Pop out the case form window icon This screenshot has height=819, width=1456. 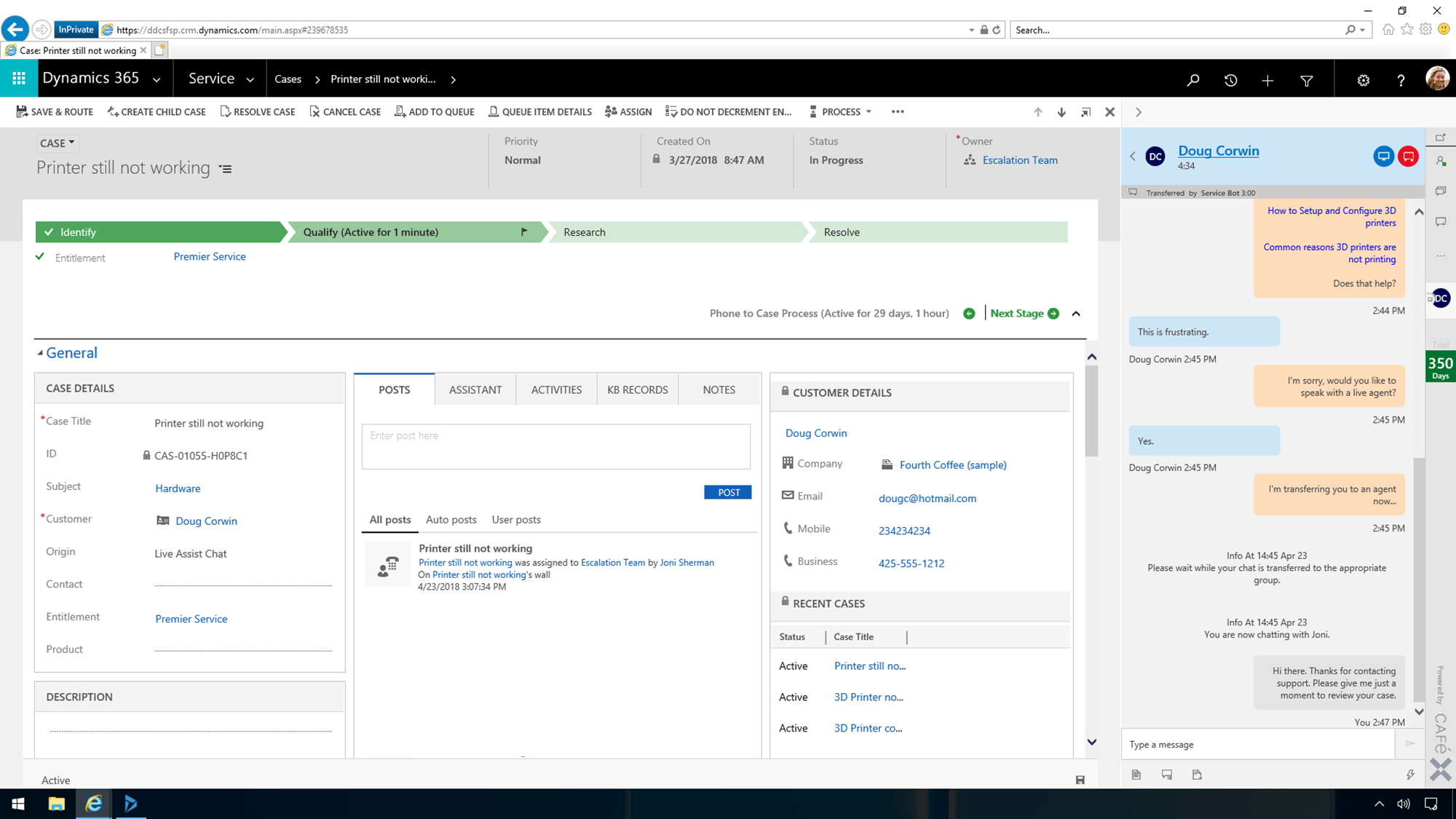1085,112
